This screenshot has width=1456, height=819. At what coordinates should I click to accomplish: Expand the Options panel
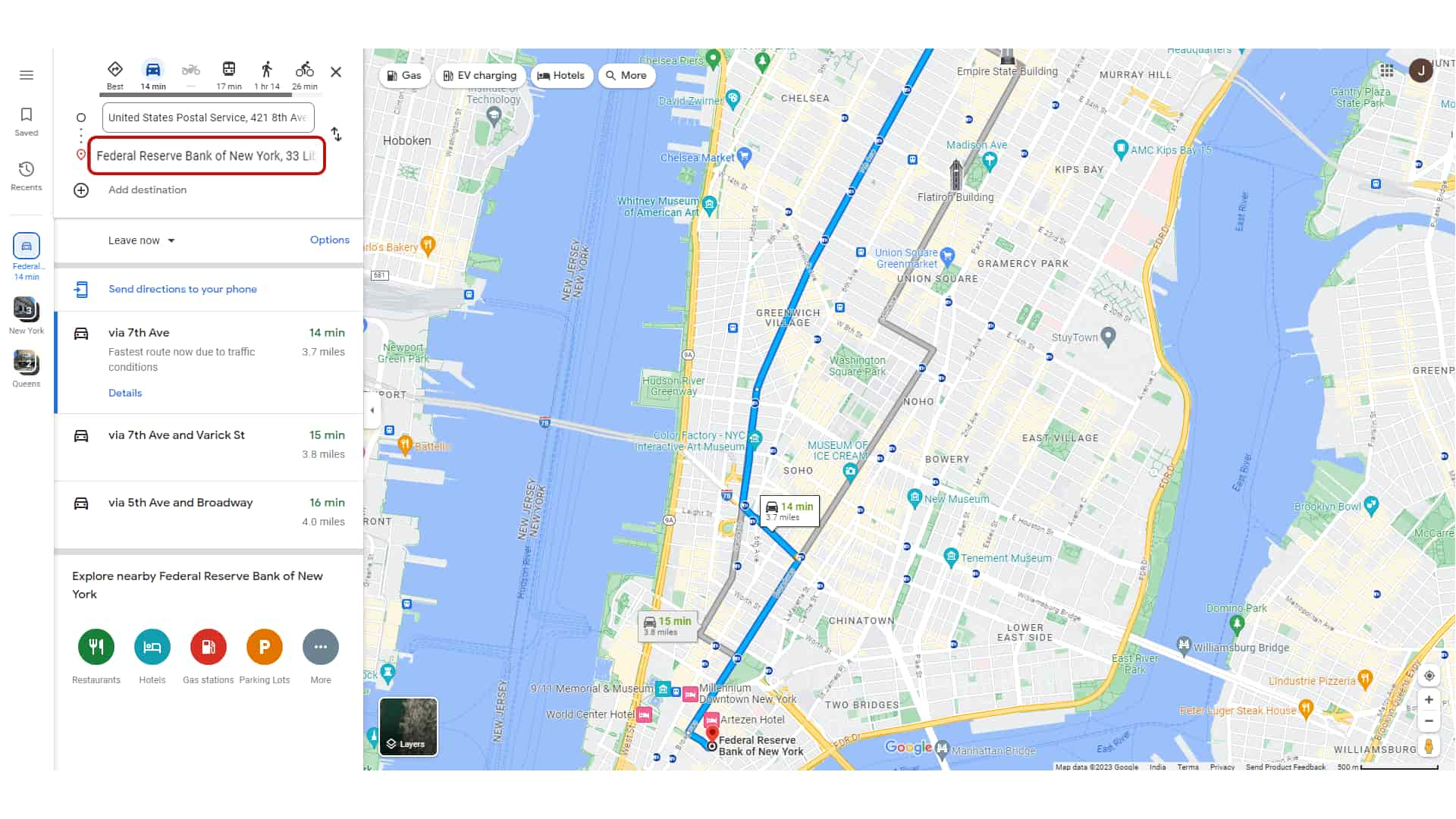(x=329, y=239)
